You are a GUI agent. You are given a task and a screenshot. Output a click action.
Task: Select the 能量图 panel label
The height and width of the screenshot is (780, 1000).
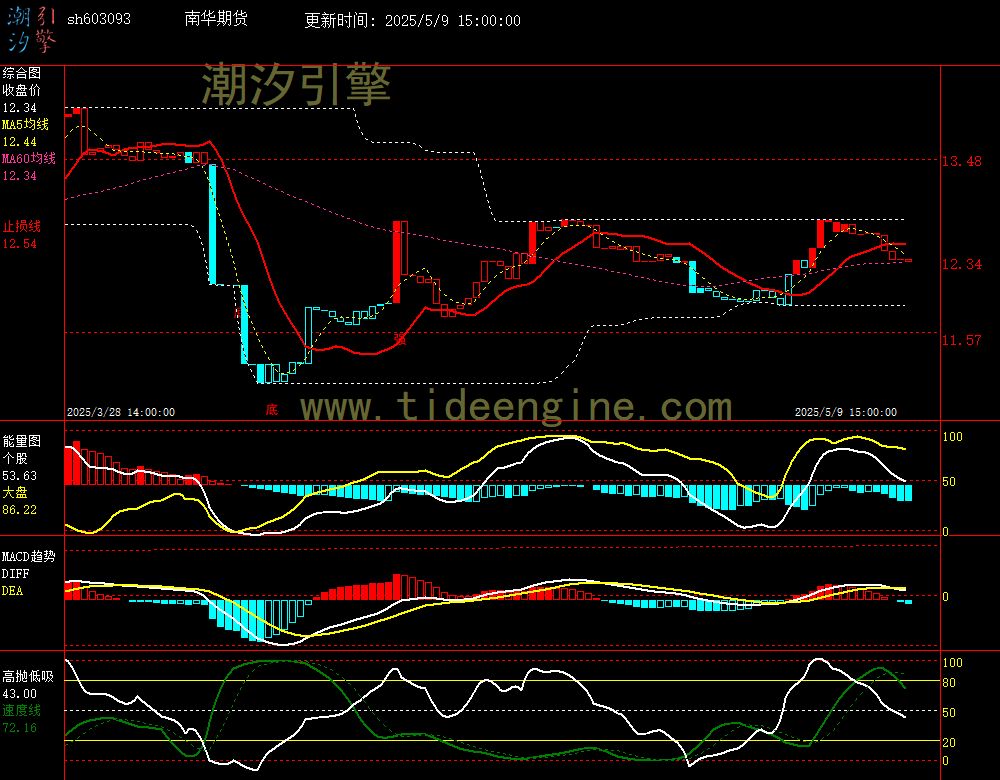tap(22, 441)
